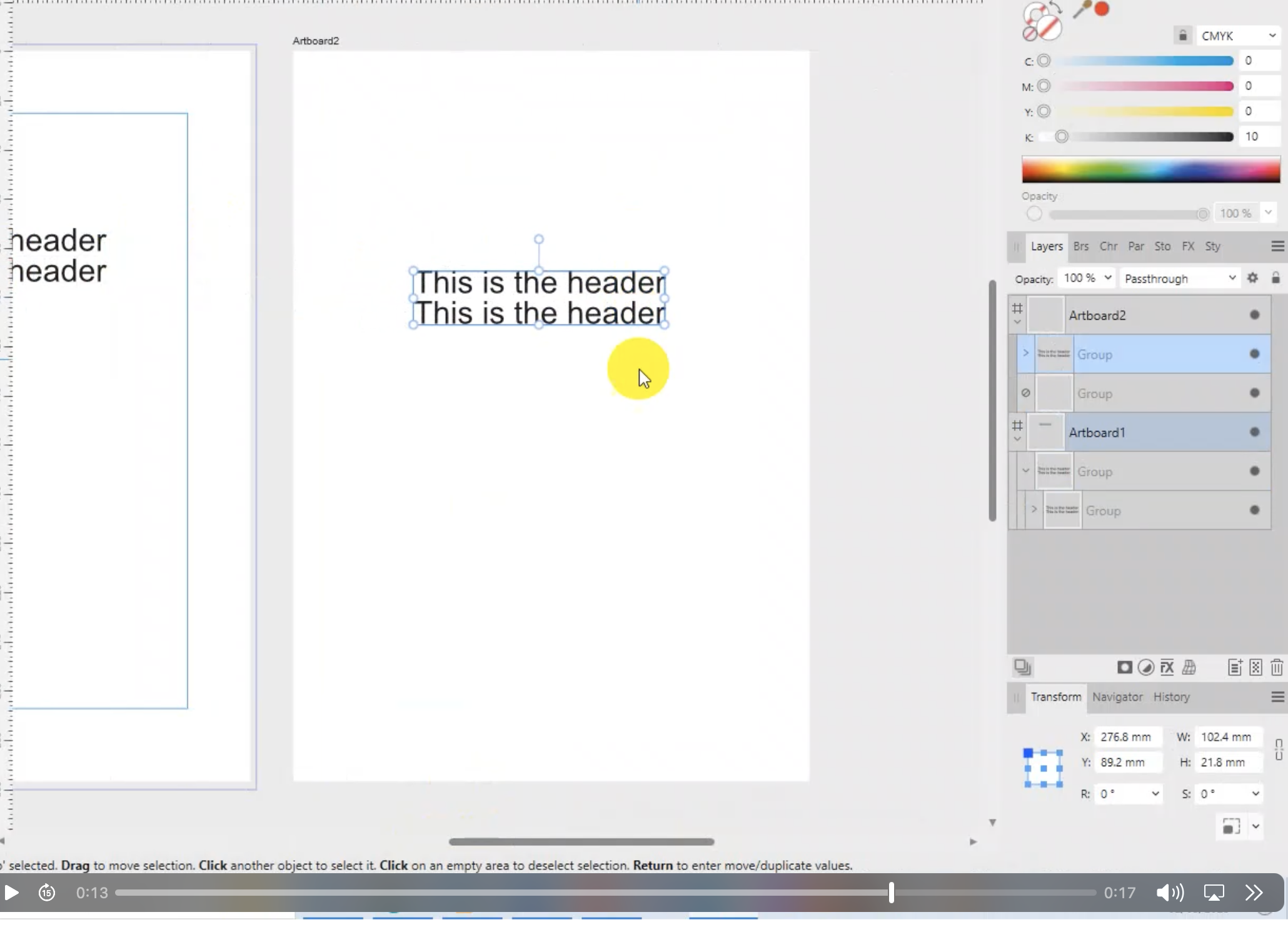Open the R rotation dropdown

click(x=1155, y=794)
